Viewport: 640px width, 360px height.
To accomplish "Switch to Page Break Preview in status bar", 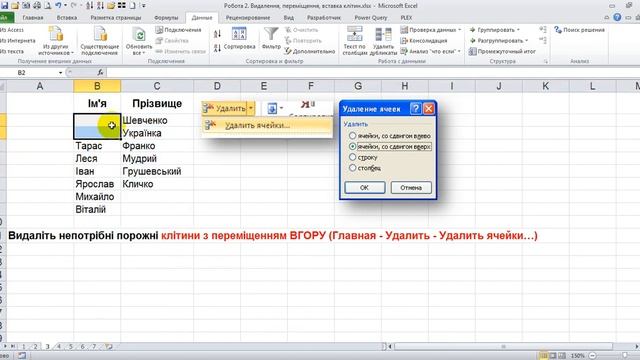I will pos(562,356).
